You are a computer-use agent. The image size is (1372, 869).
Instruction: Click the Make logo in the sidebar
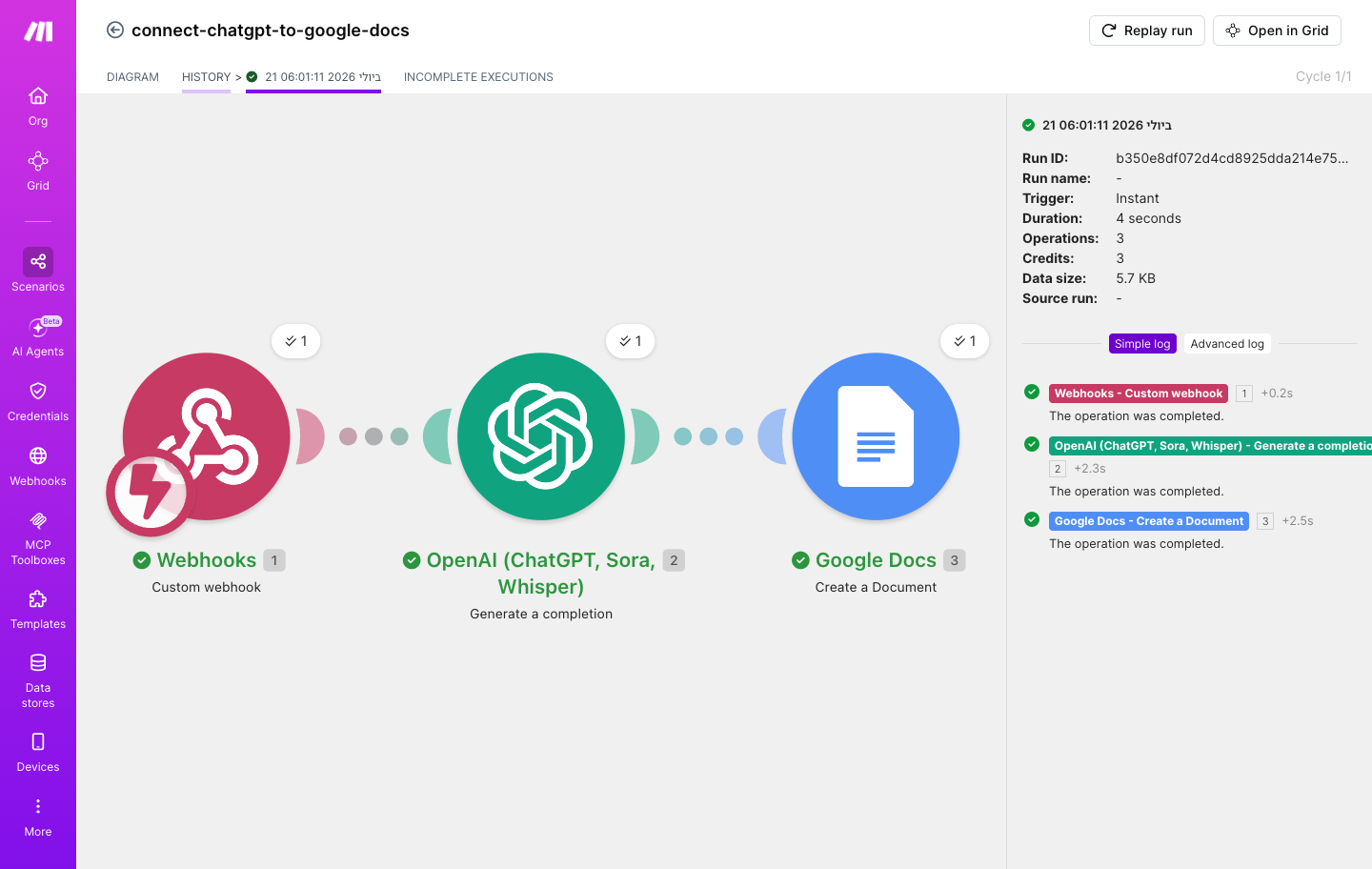38,31
